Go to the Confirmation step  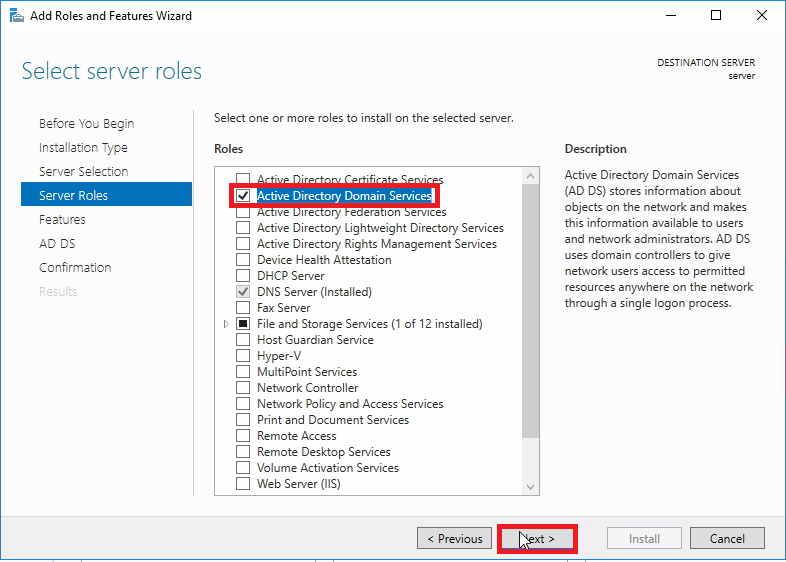coord(75,268)
